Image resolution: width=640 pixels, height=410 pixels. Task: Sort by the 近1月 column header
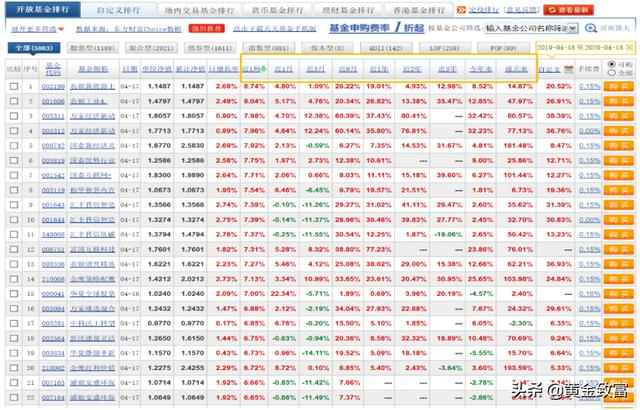point(283,69)
